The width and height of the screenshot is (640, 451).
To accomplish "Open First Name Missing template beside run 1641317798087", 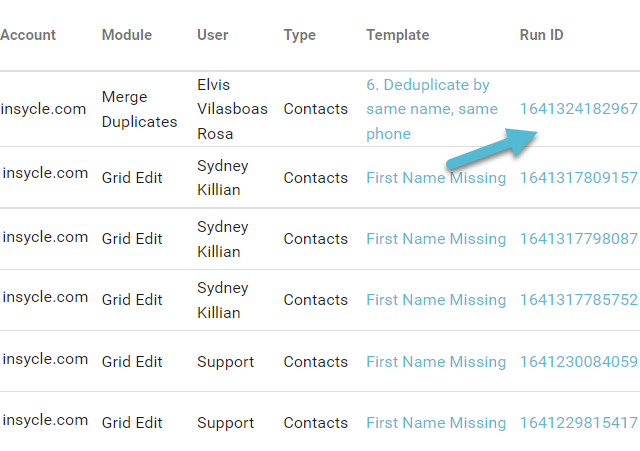I will click(x=436, y=239).
